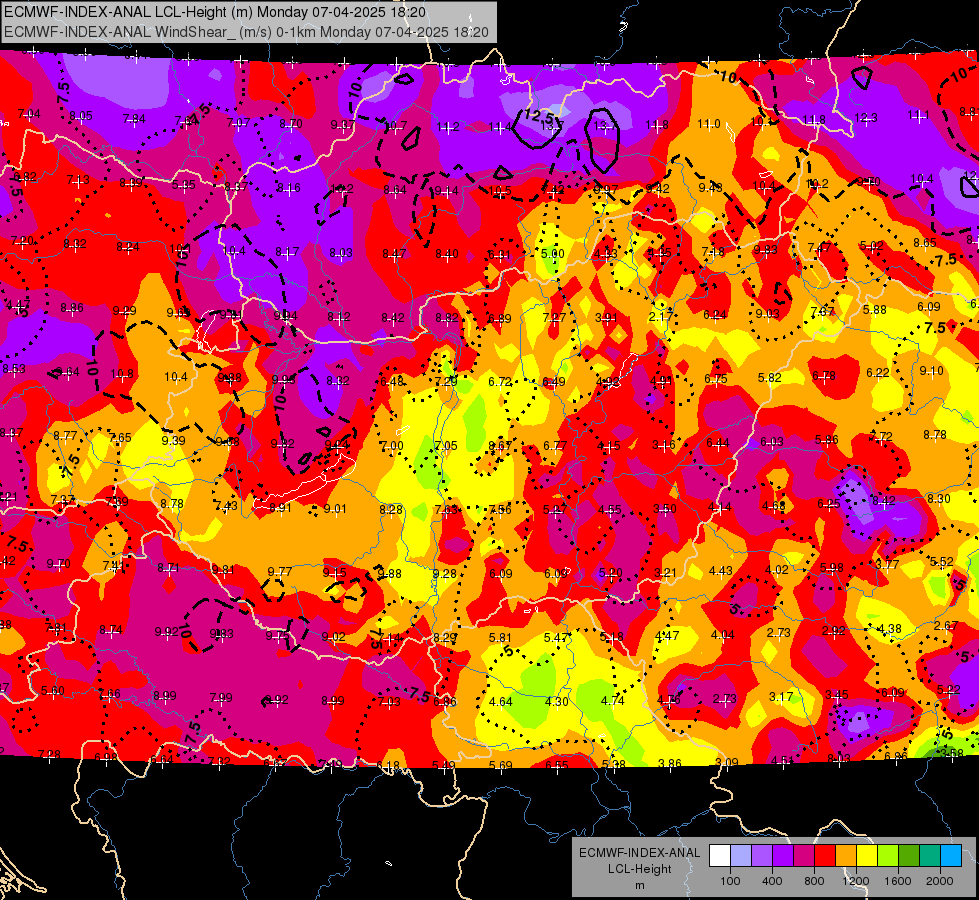Click the grid value '5.18'

tap(611, 636)
